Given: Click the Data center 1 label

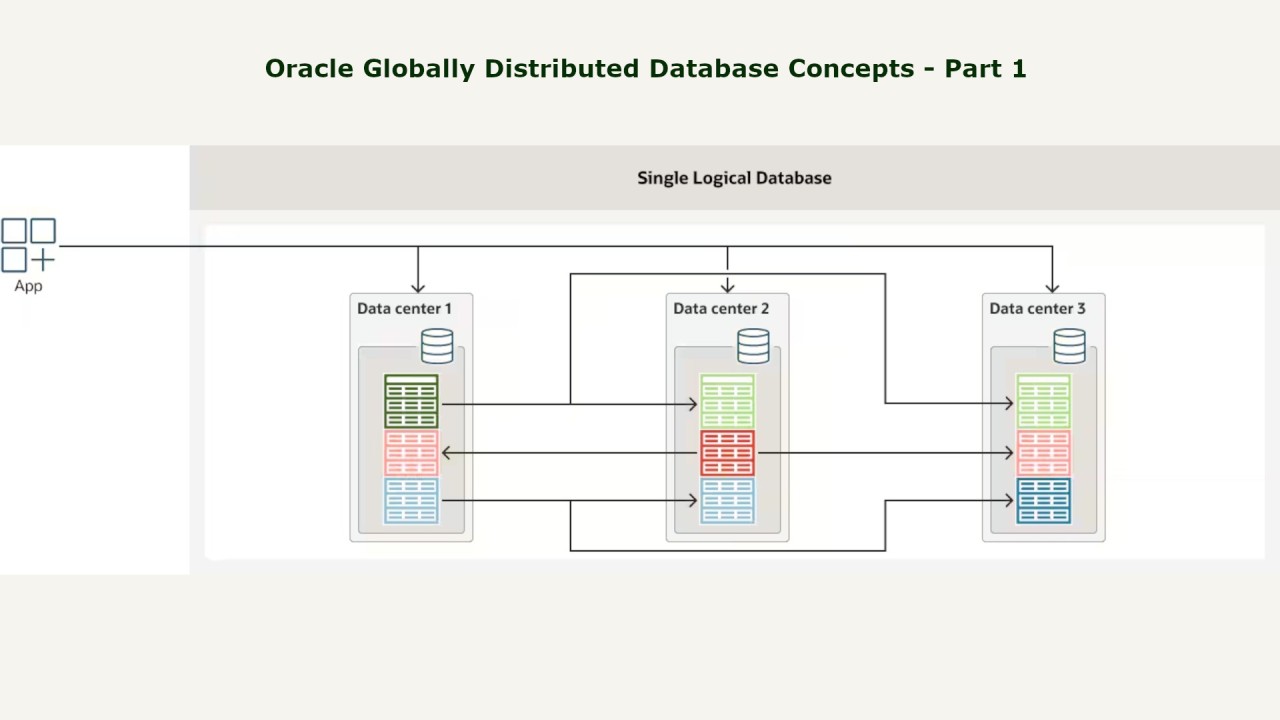Looking at the screenshot, I should pyautogui.click(x=404, y=308).
